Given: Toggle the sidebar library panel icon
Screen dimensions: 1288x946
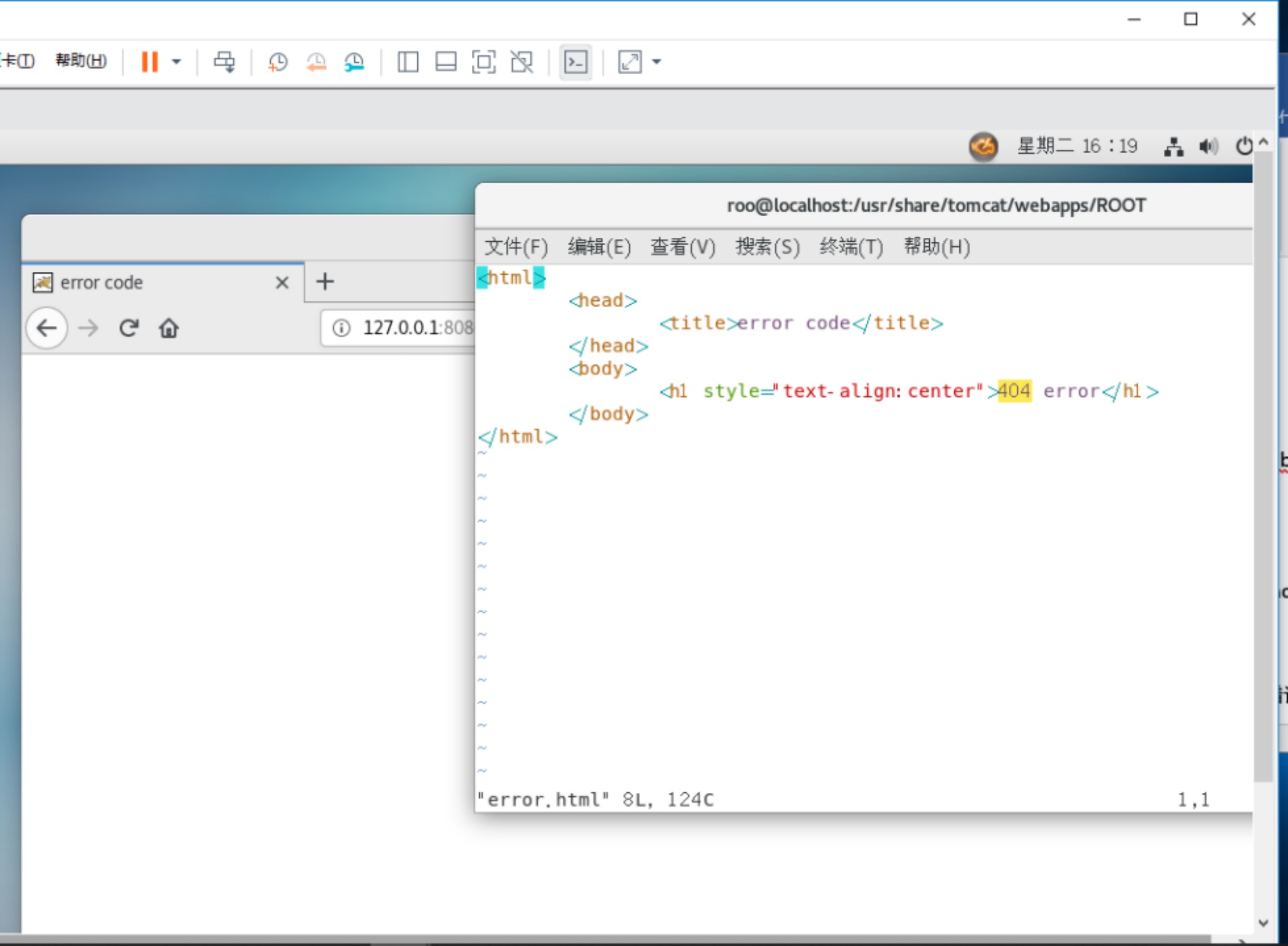Looking at the screenshot, I should [x=407, y=62].
